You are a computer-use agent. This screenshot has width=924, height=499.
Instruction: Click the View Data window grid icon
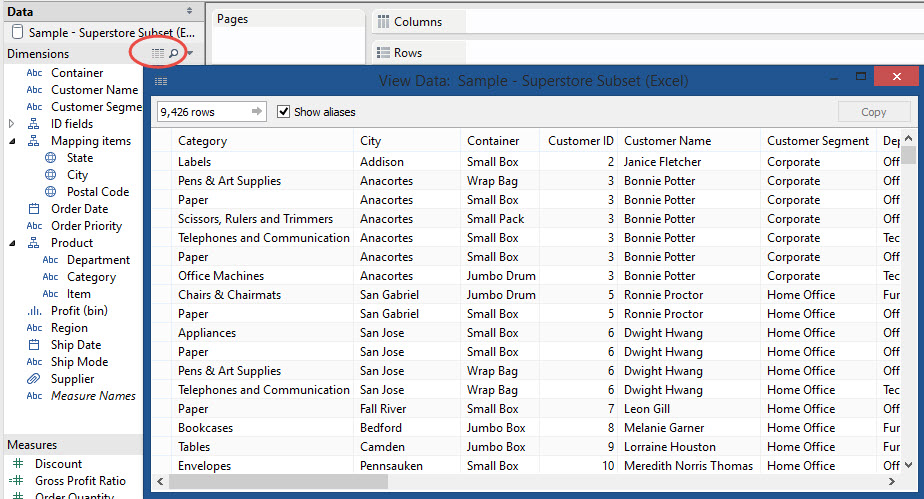pyautogui.click(x=161, y=81)
